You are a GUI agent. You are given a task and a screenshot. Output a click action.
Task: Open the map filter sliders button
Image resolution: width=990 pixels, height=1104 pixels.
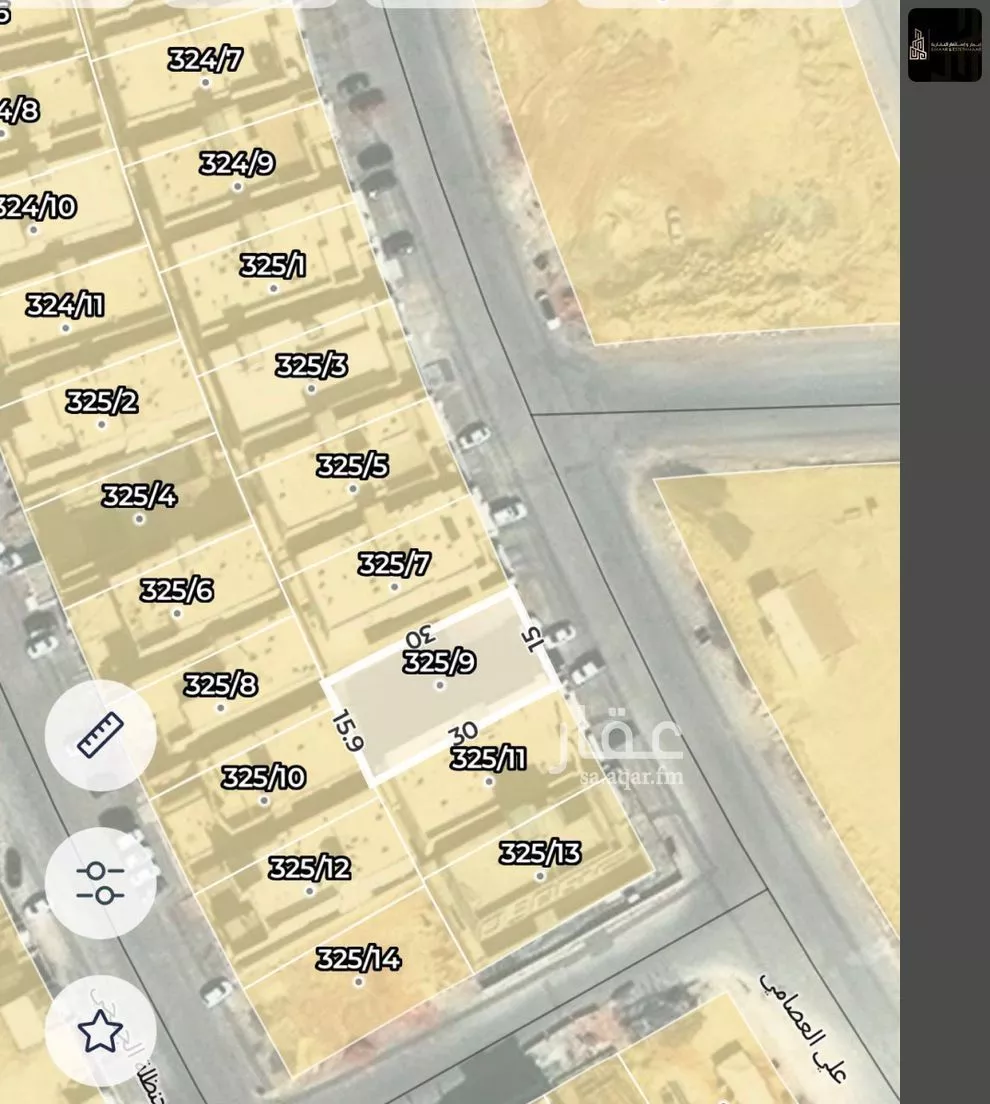(x=101, y=883)
